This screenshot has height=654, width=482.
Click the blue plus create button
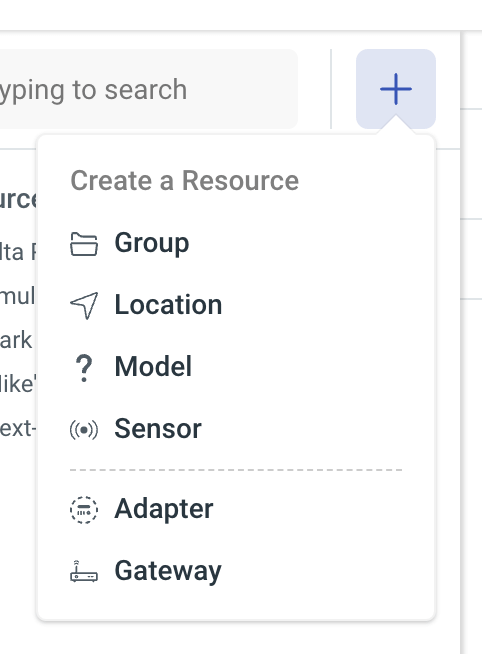(x=396, y=89)
